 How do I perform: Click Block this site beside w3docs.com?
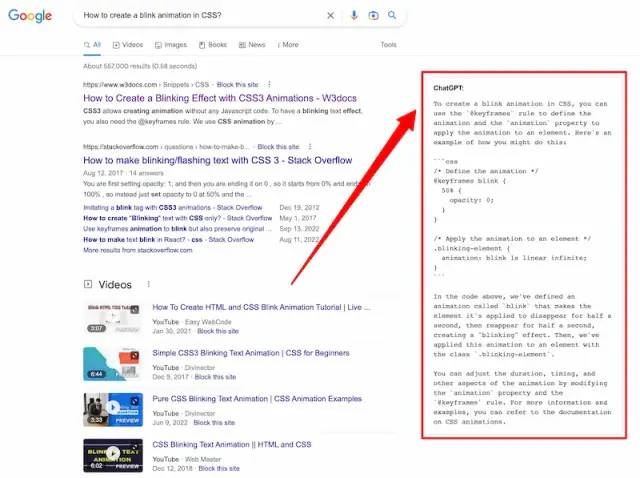(237, 85)
